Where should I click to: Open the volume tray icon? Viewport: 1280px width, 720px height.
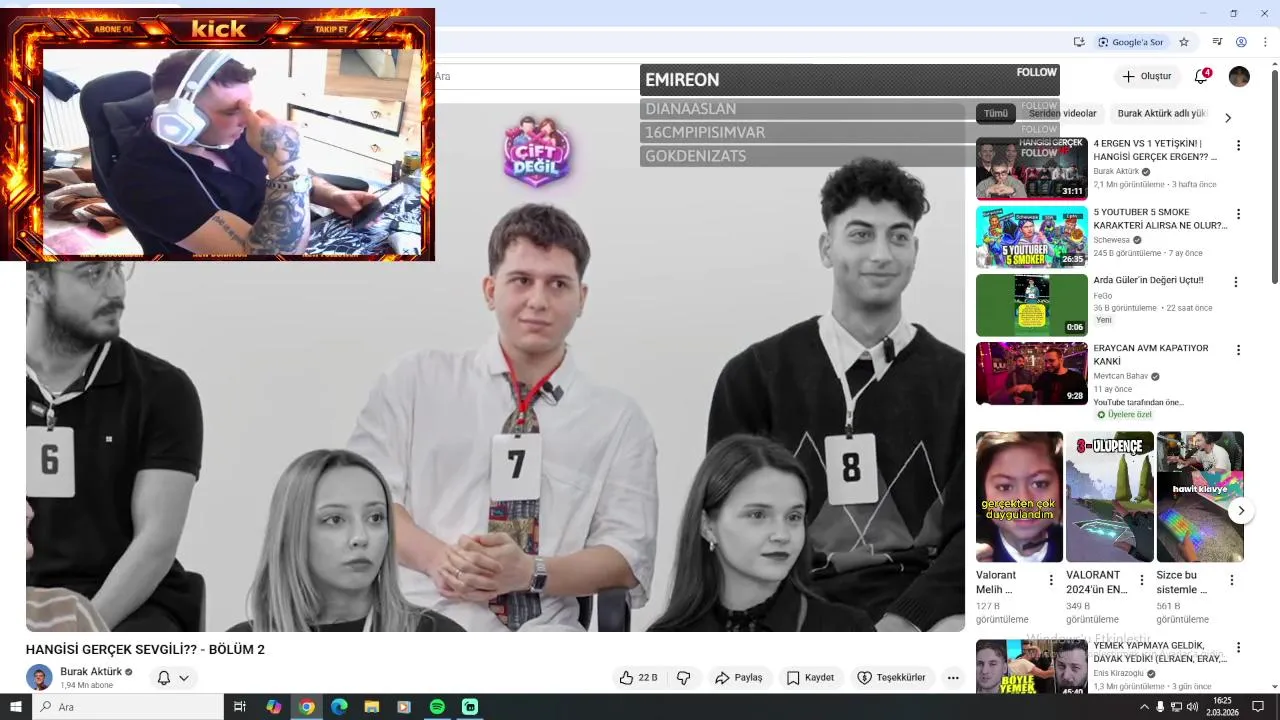[1191, 707]
